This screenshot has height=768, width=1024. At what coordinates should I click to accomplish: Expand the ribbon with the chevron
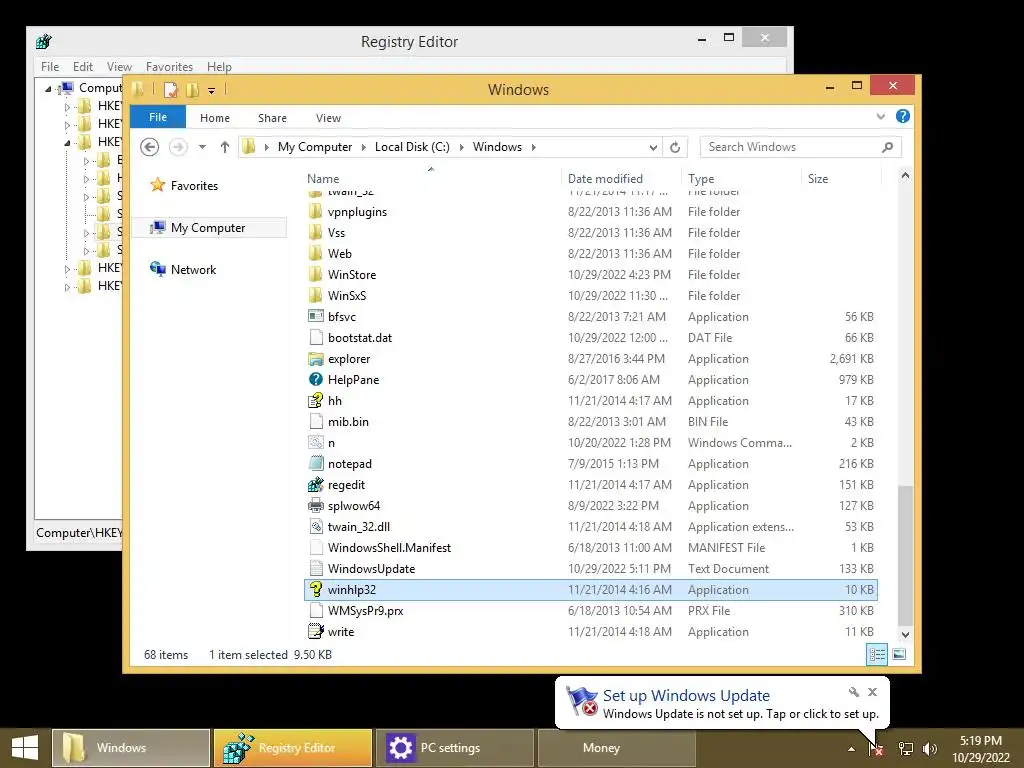pos(880,116)
